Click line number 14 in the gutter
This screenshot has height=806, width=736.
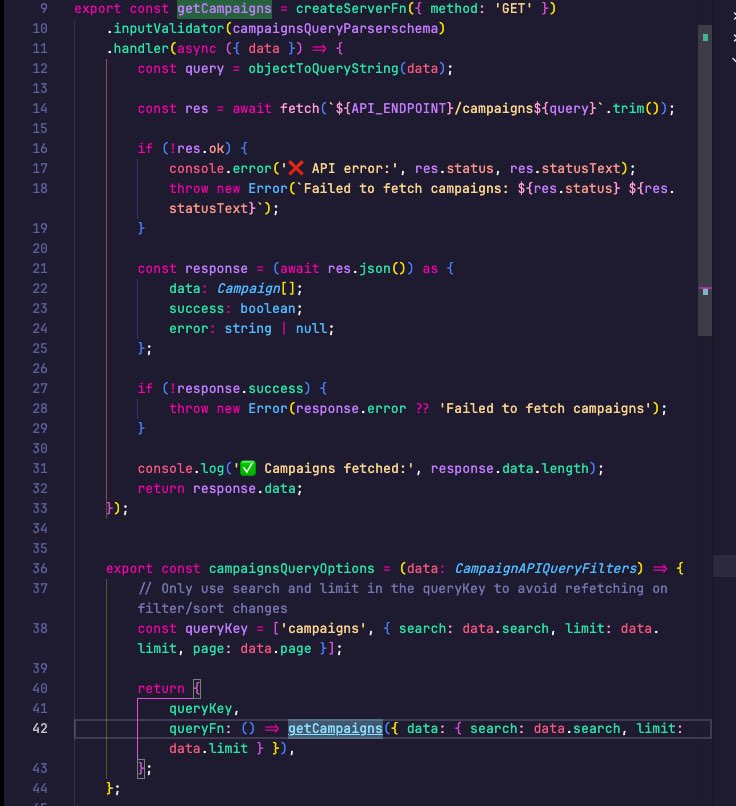40,108
